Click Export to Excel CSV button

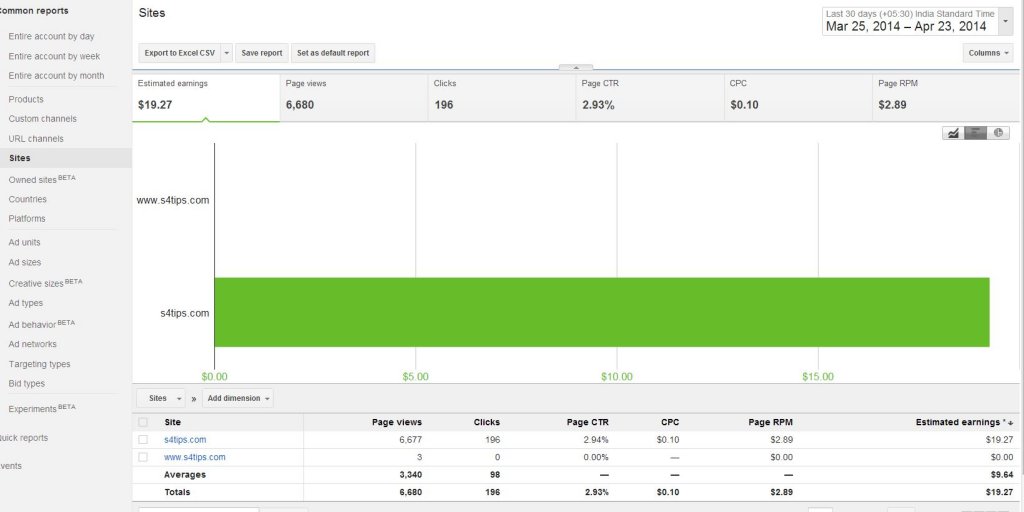tap(180, 53)
